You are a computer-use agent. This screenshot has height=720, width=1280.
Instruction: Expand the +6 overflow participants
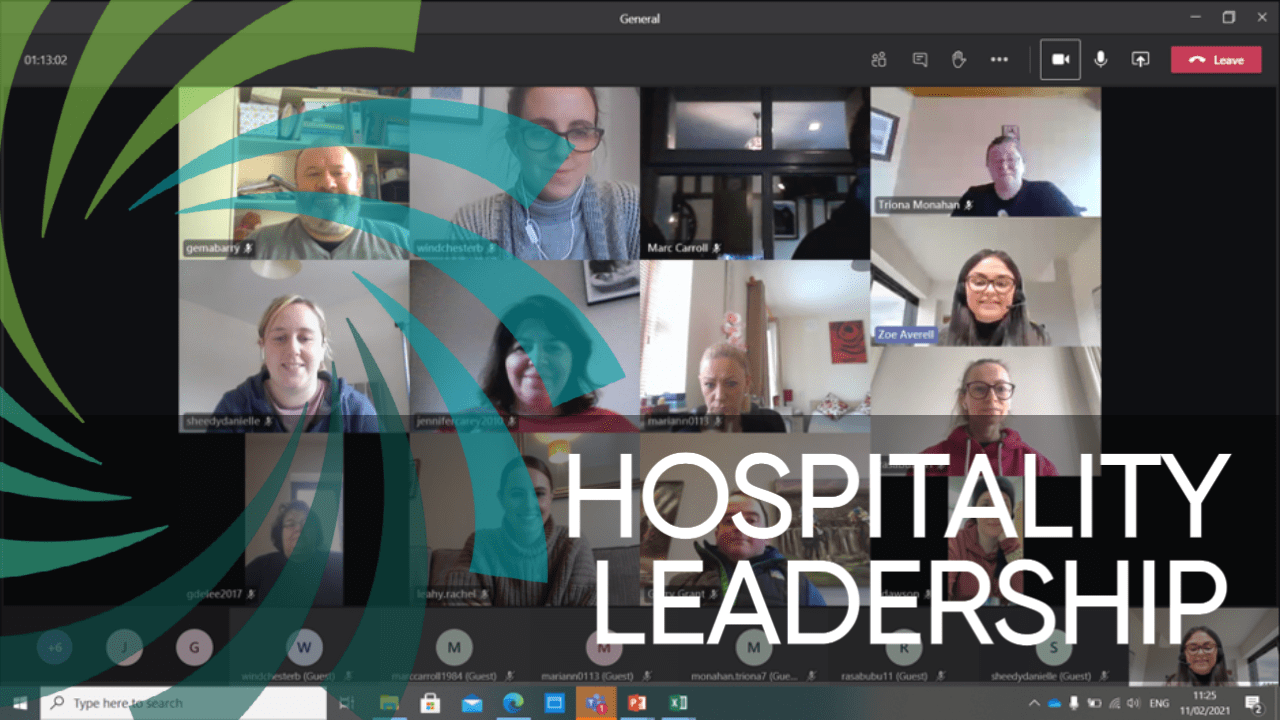55,648
